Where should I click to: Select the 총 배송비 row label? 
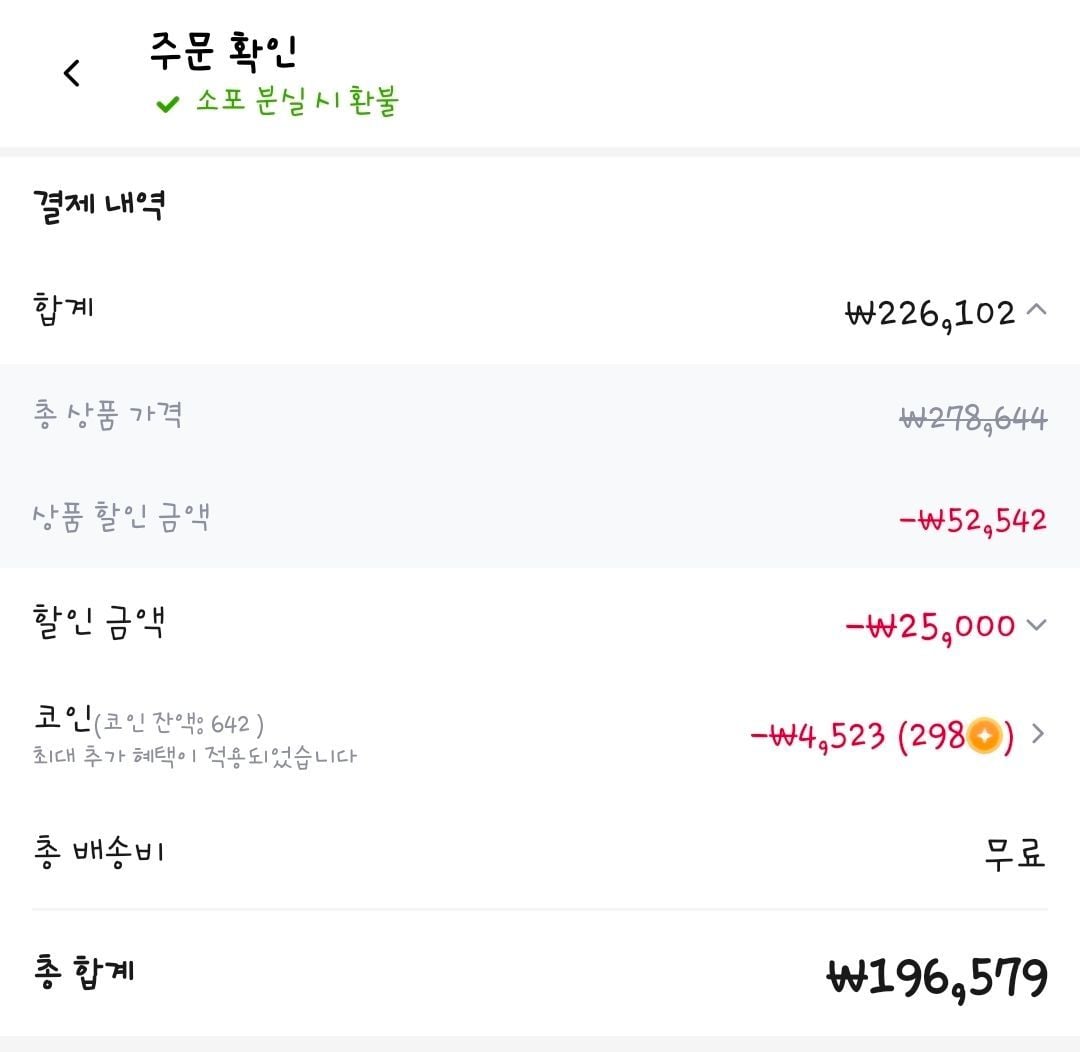(x=98, y=852)
